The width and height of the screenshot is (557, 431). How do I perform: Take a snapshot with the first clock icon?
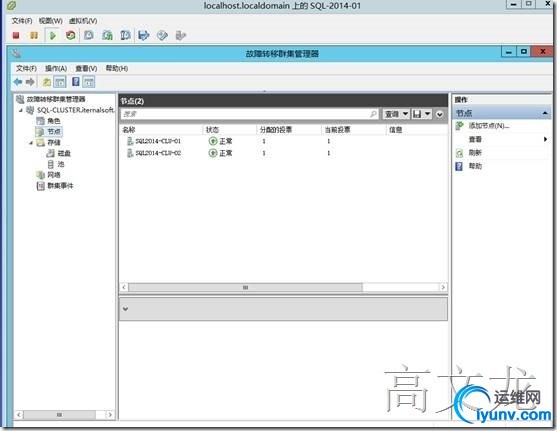[89, 35]
